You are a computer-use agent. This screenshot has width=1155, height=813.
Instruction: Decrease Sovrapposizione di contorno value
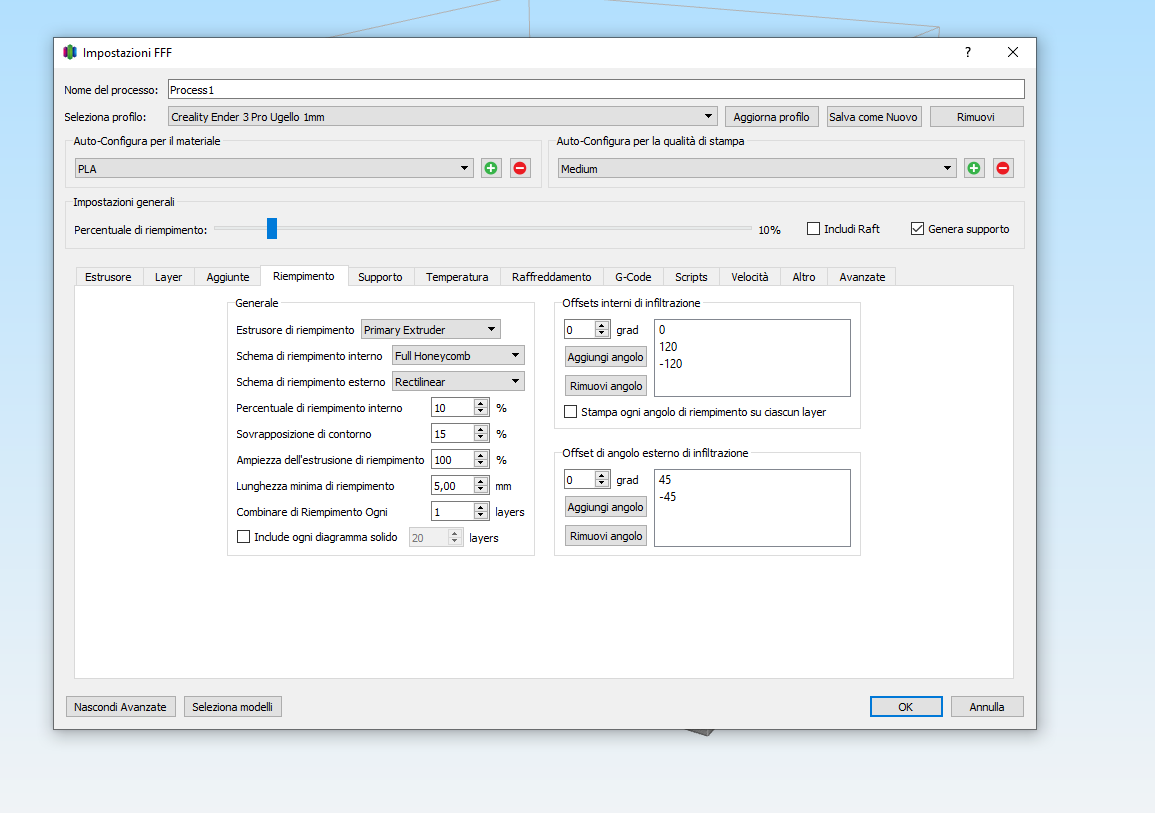tap(481, 438)
